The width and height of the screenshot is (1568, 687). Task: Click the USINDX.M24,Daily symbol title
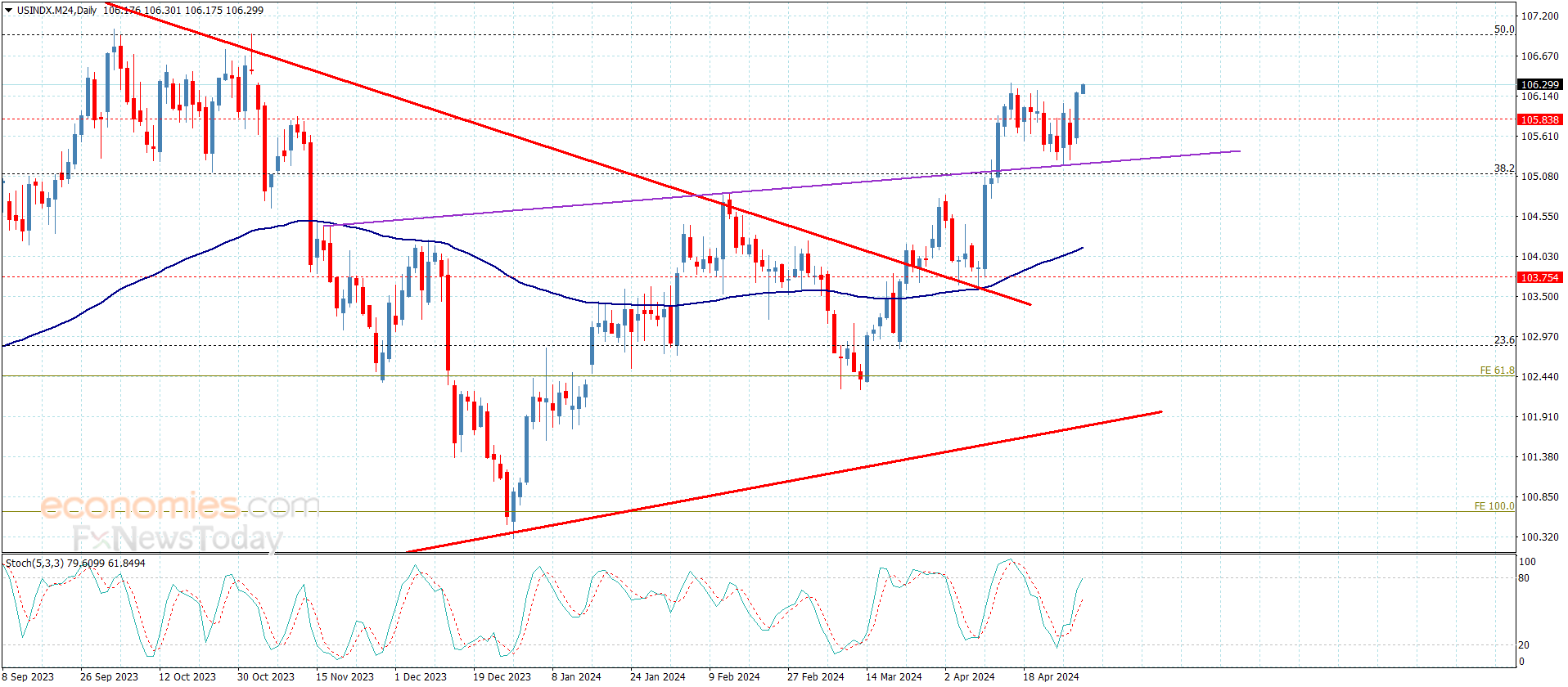(56, 11)
